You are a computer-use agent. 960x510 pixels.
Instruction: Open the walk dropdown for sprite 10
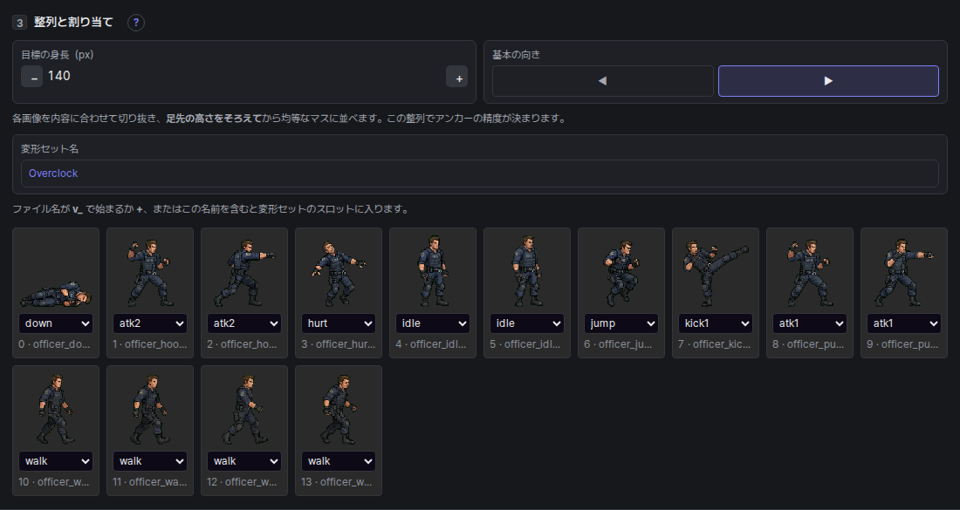(x=56, y=461)
